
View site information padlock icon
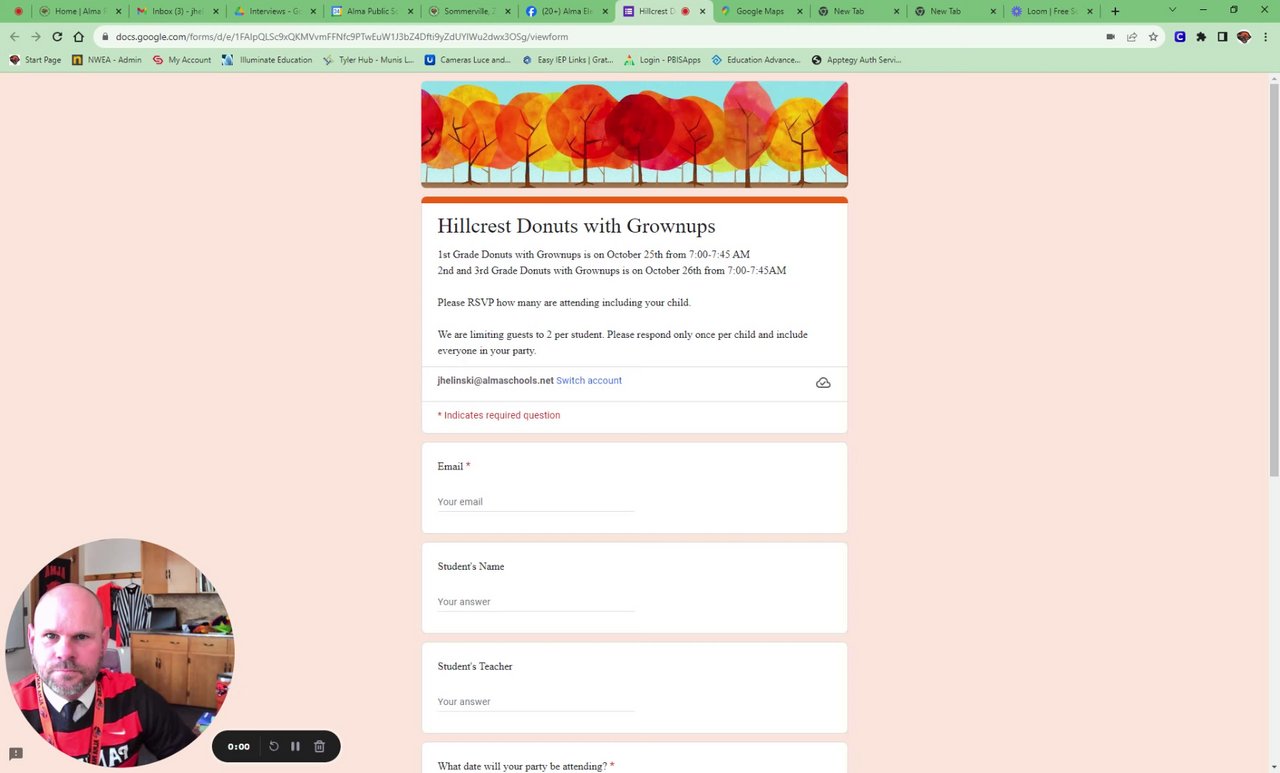tap(104, 37)
